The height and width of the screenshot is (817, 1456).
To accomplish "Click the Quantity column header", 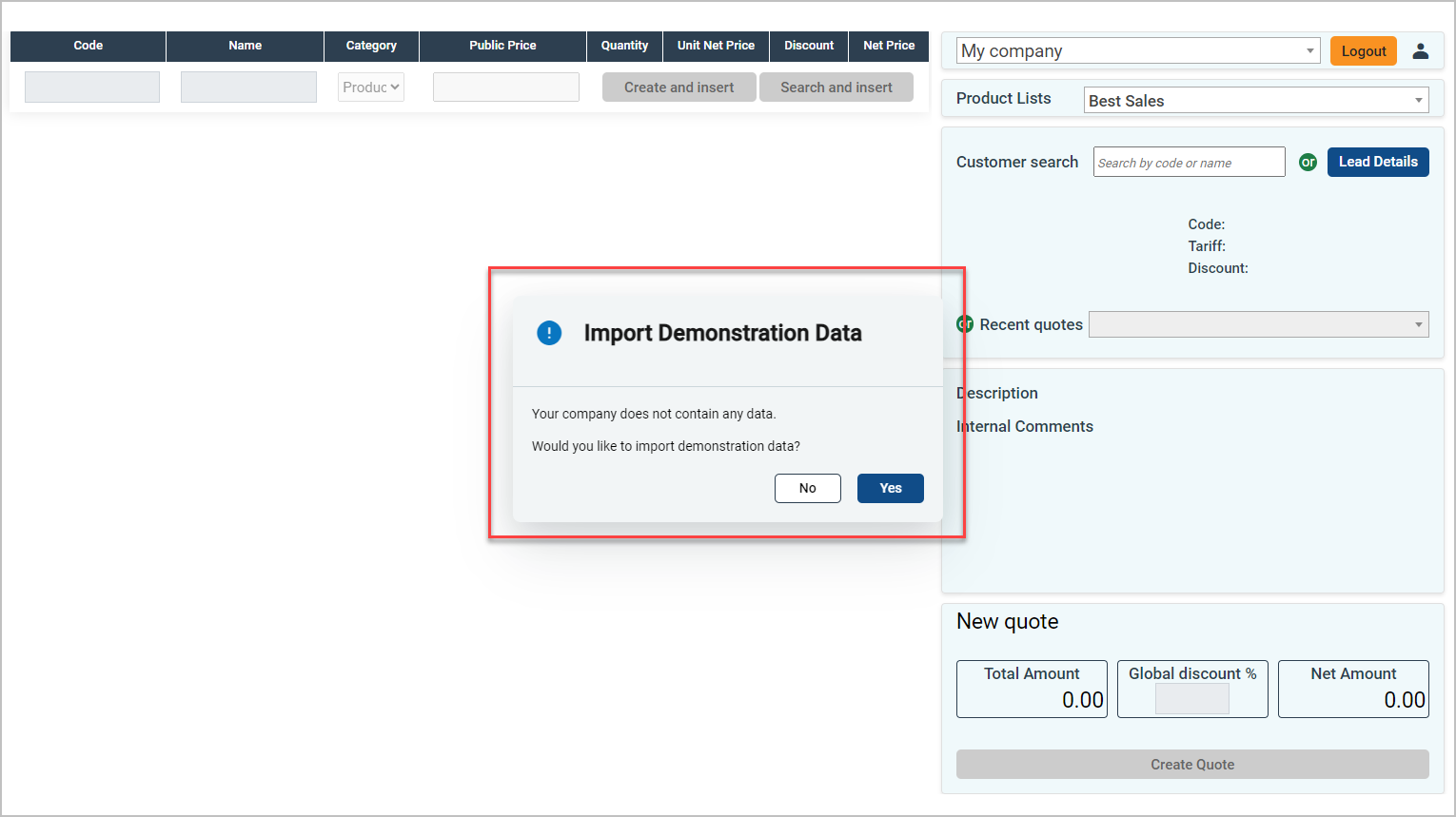I will [624, 46].
